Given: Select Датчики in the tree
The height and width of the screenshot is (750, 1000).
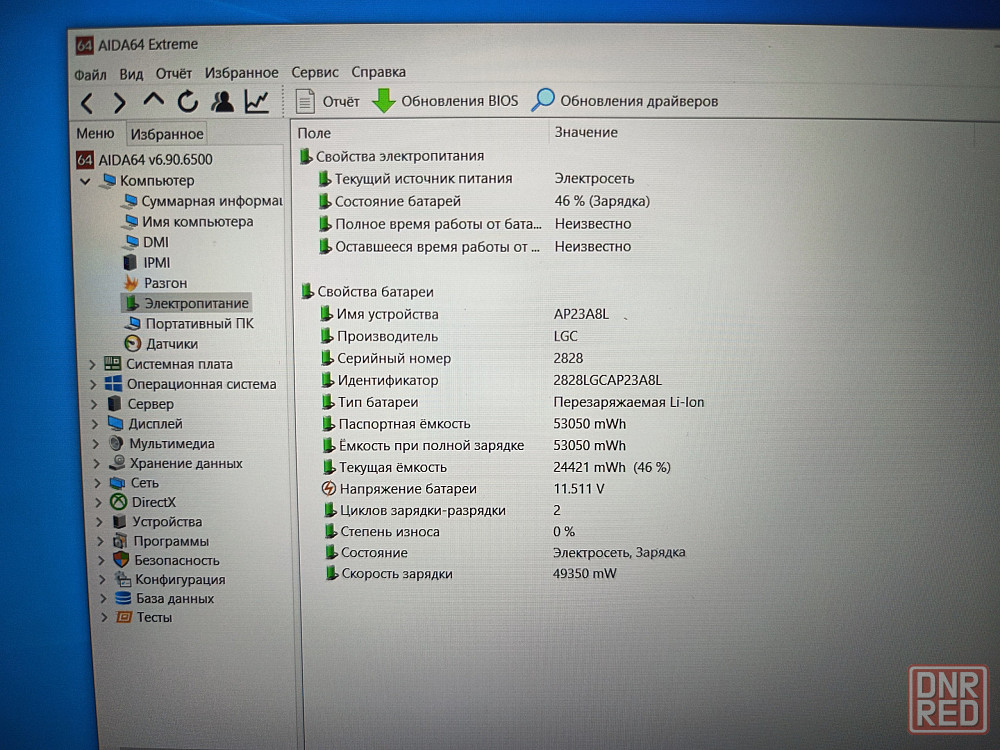Looking at the screenshot, I should coord(171,343).
